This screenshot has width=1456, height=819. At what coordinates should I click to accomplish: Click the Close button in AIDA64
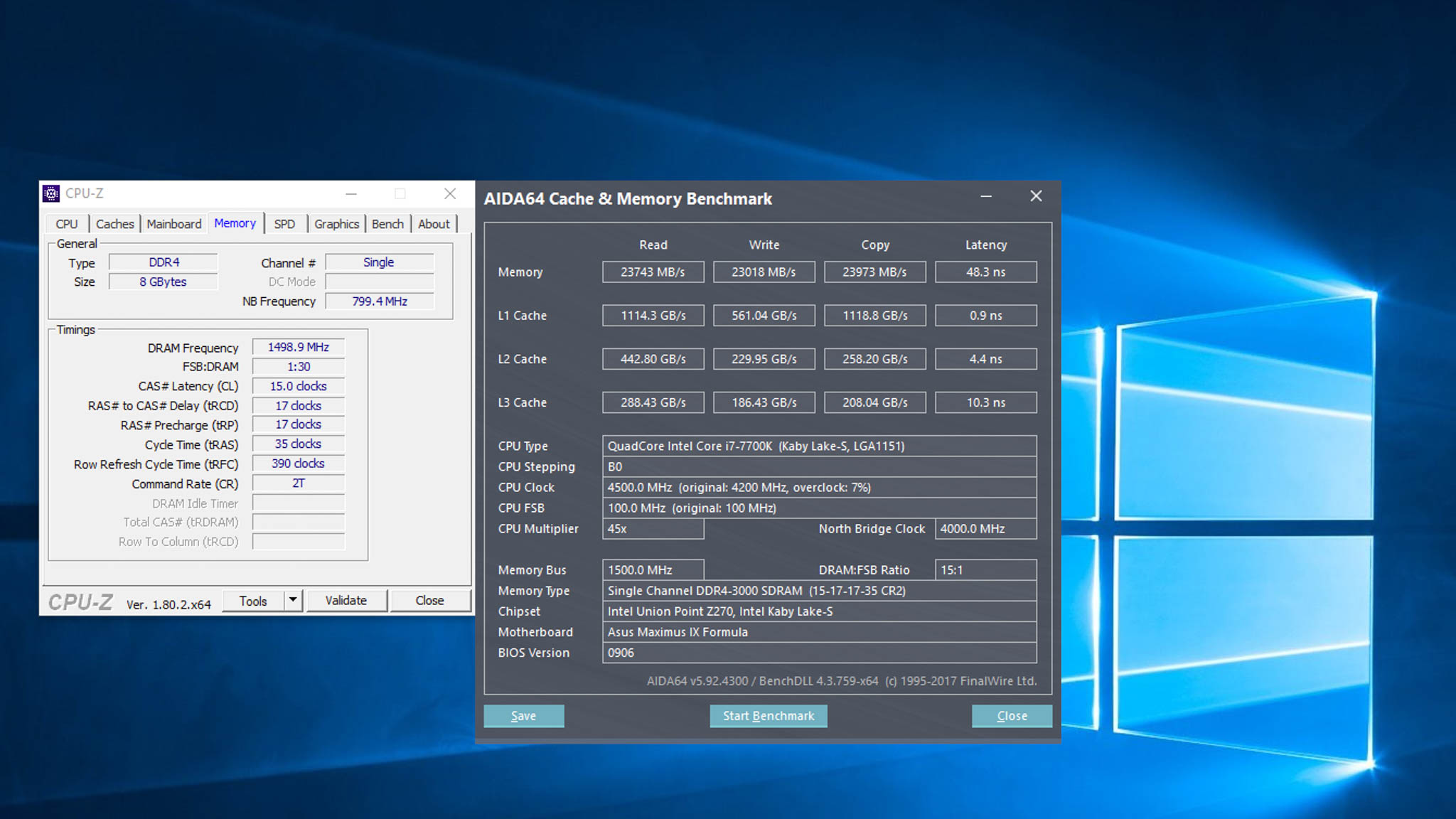(x=1012, y=716)
